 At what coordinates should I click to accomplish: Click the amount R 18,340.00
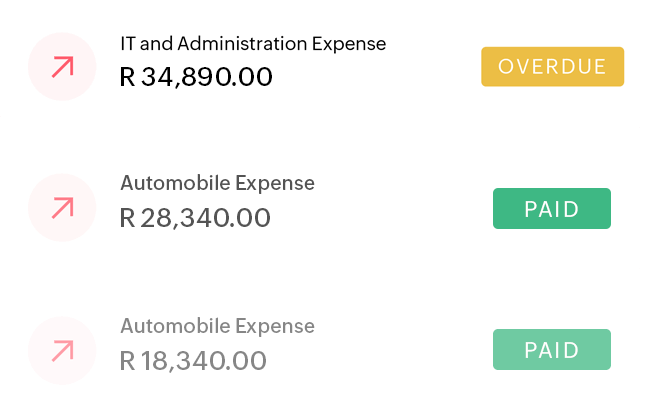coord(194,361)
